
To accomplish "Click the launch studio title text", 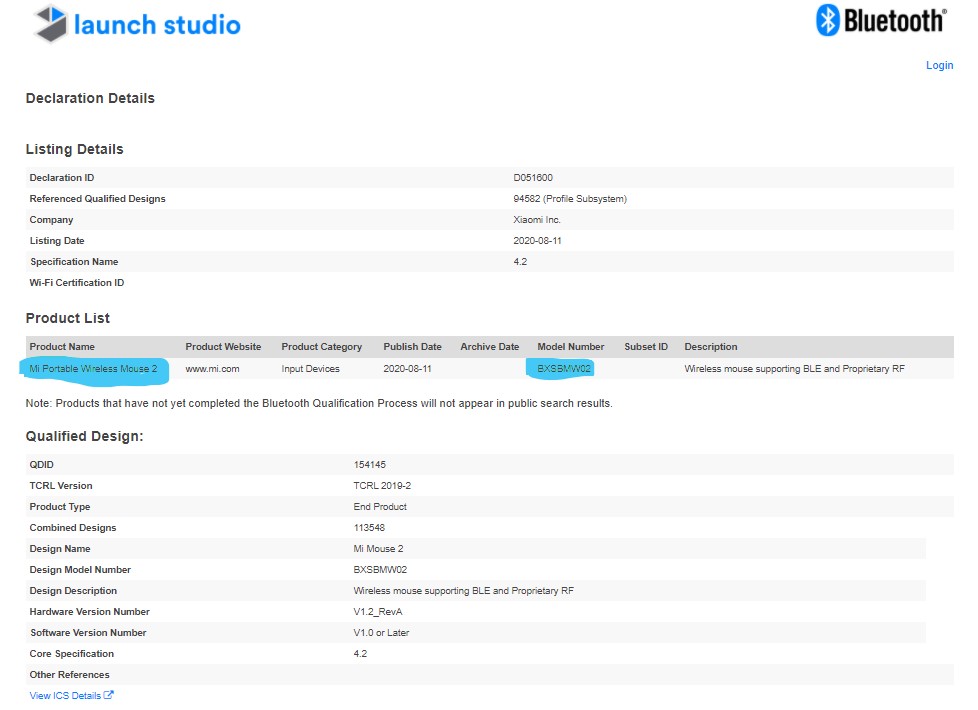I will coord(157,25).
